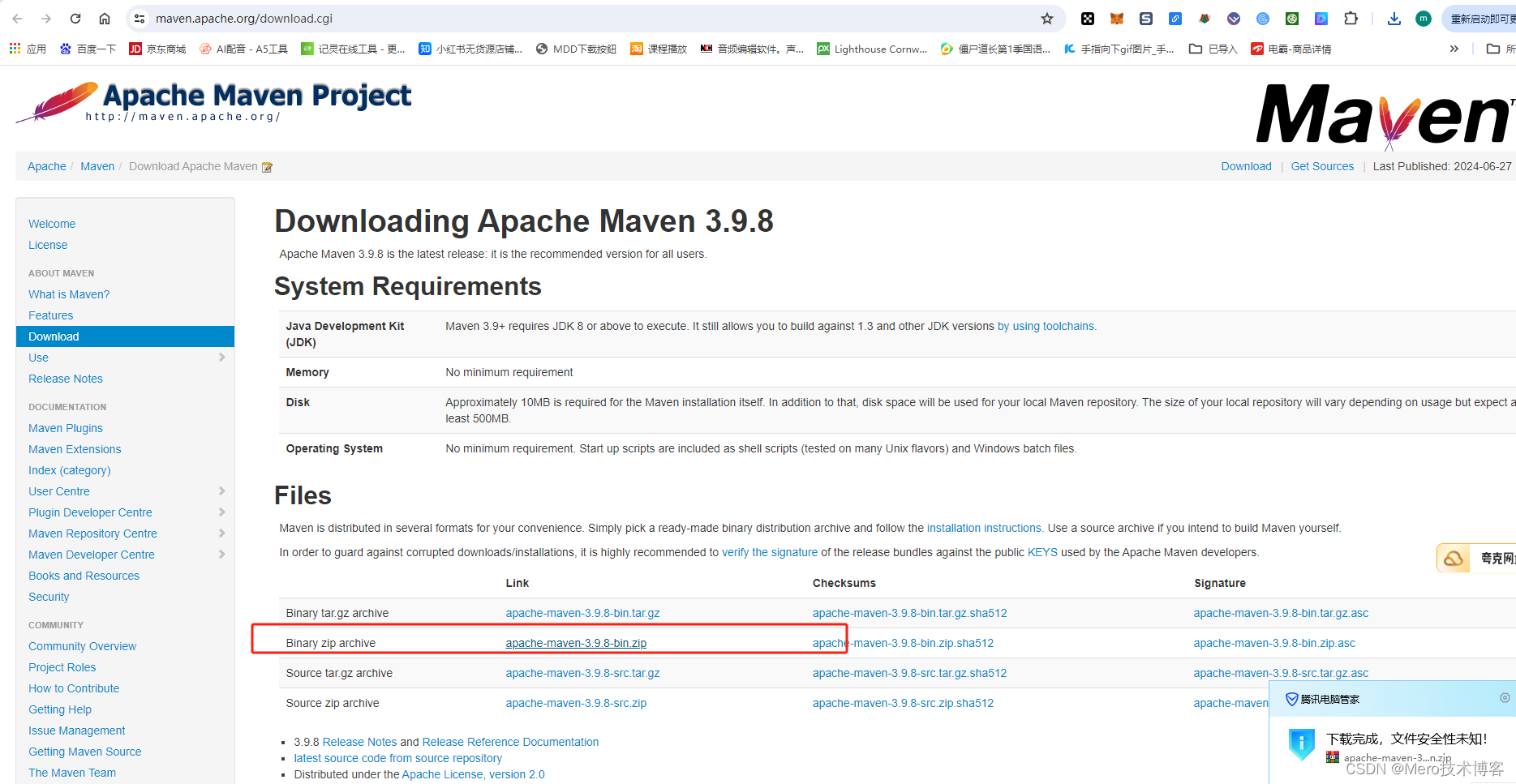Open the installation instructions link
Image resolution: width=1516 pixels, height=784 pixels.
(985, 528)
